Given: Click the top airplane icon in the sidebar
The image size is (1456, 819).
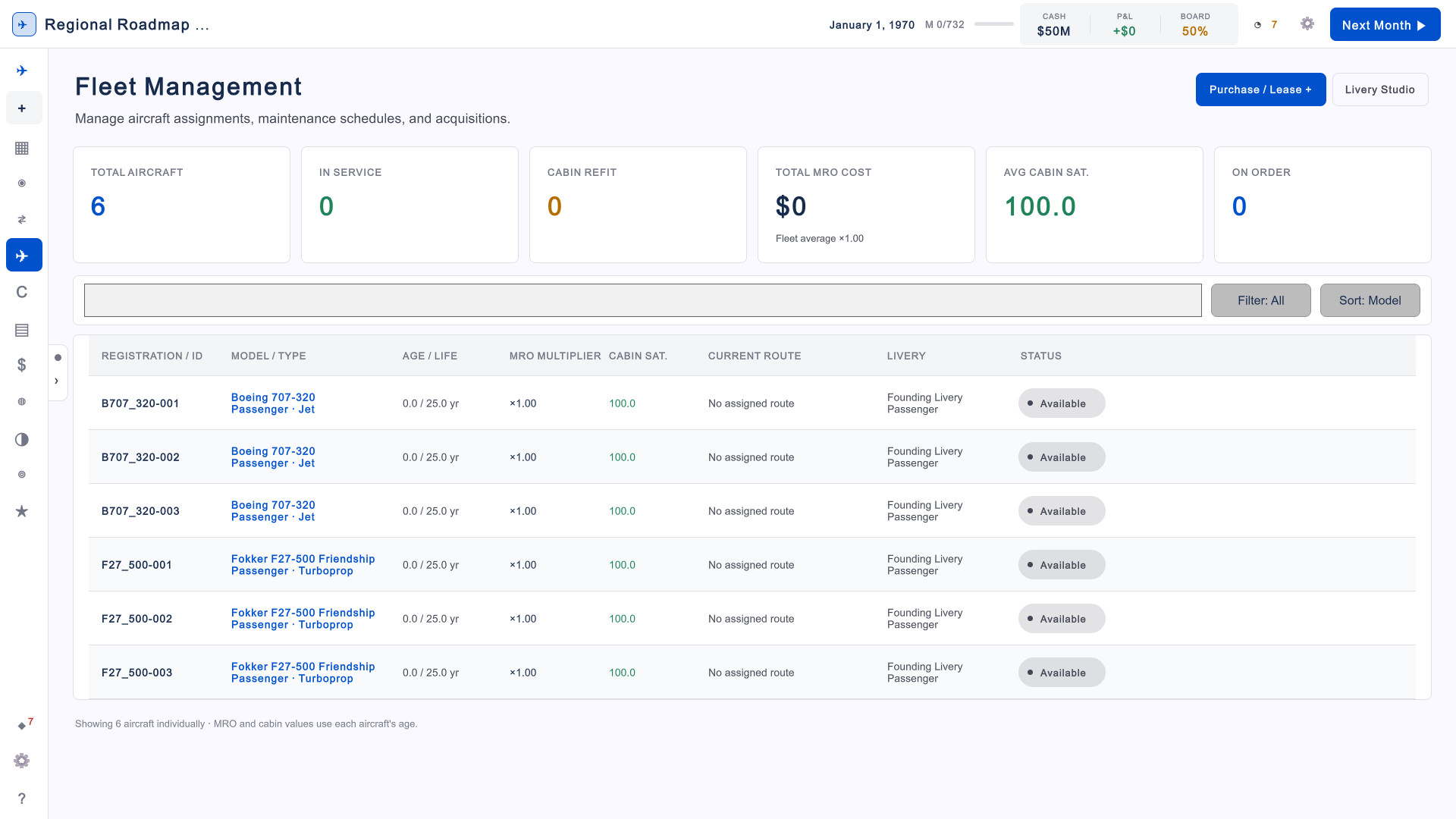Looking at the screenshot, I should tap(22, 71).
